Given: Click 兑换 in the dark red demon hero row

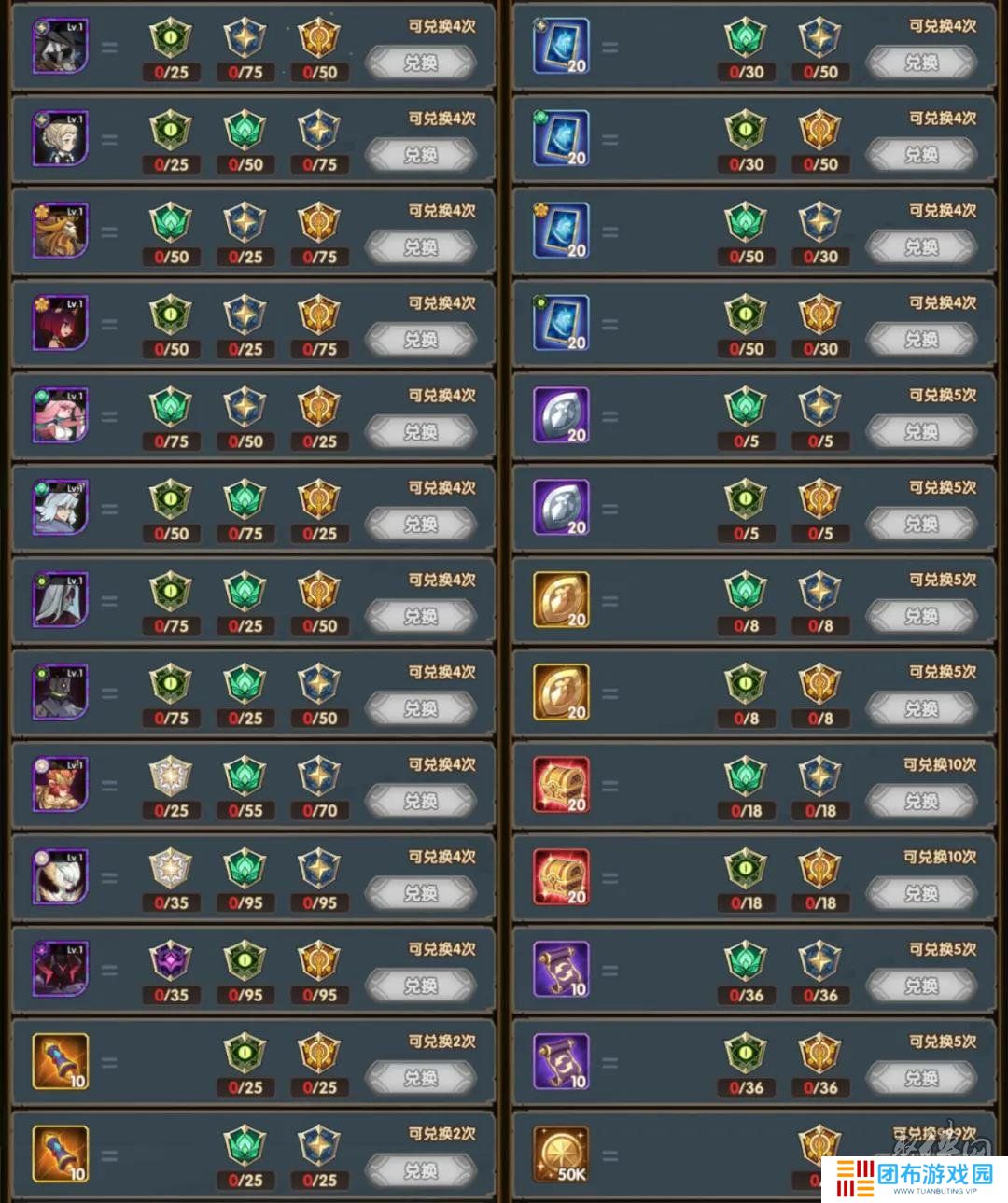Looking at the screenshot, I should click(x=421, y=986).
